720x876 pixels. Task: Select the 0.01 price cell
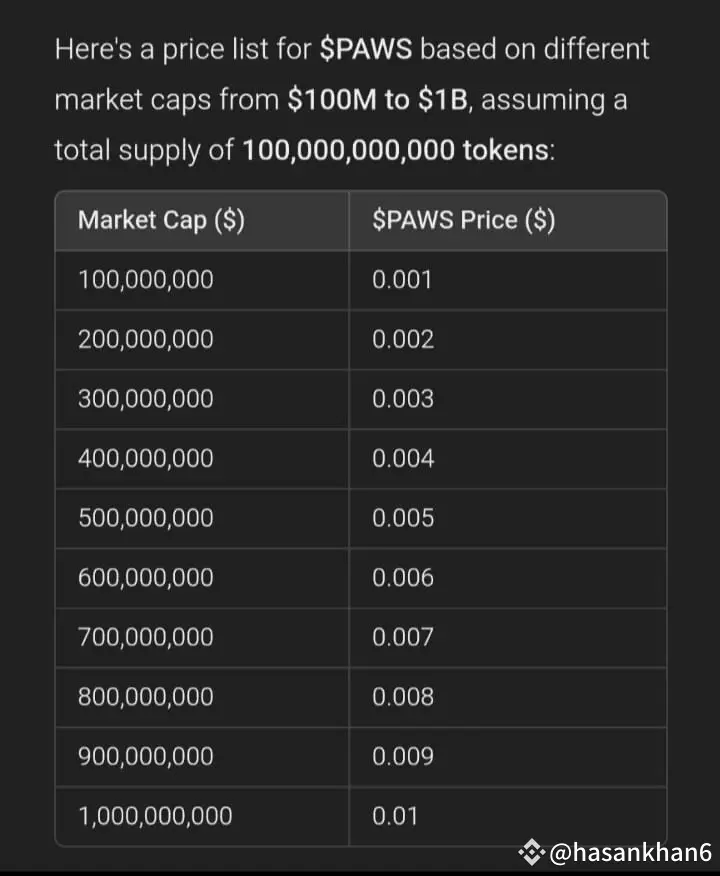(395, 816)
